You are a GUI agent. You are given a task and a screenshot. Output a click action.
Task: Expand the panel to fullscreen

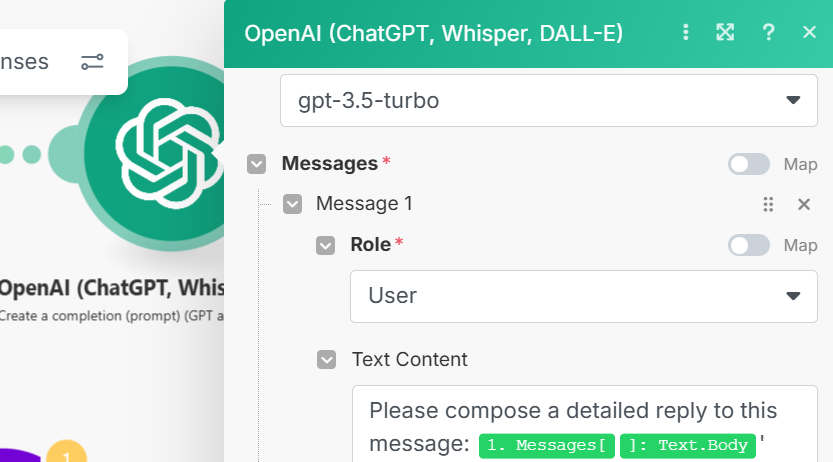(726, 33)
